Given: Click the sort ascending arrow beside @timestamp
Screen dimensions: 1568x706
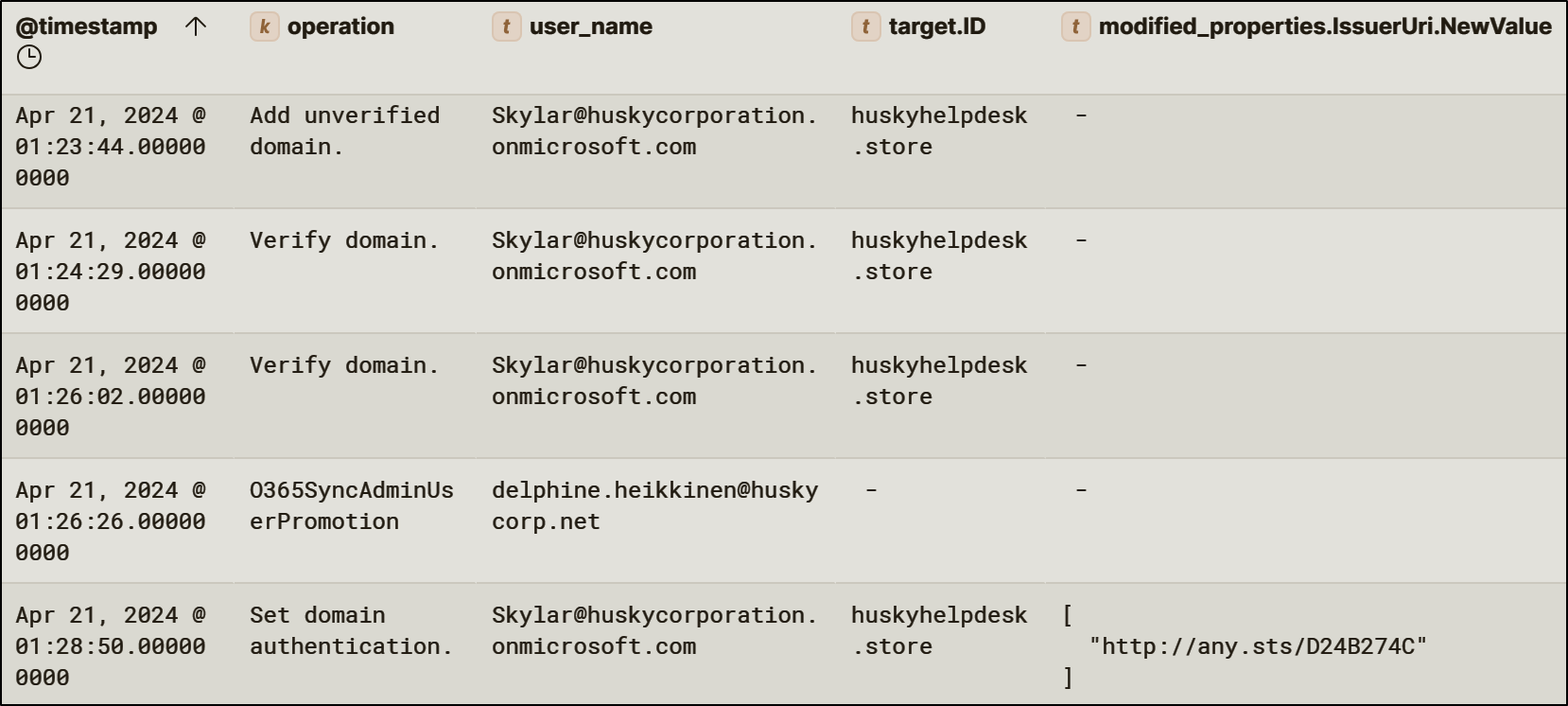Looking at the screenshot, I should [196, 26].
